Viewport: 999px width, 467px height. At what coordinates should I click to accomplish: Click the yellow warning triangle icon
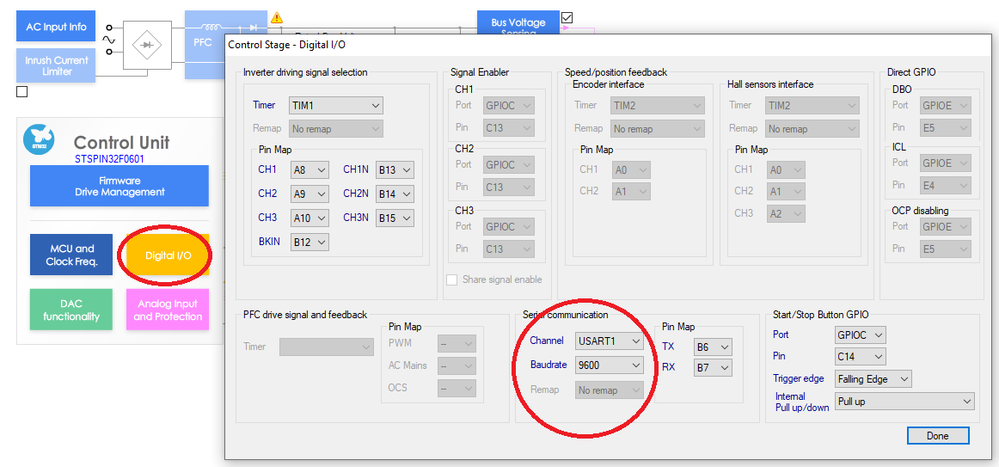277,17
